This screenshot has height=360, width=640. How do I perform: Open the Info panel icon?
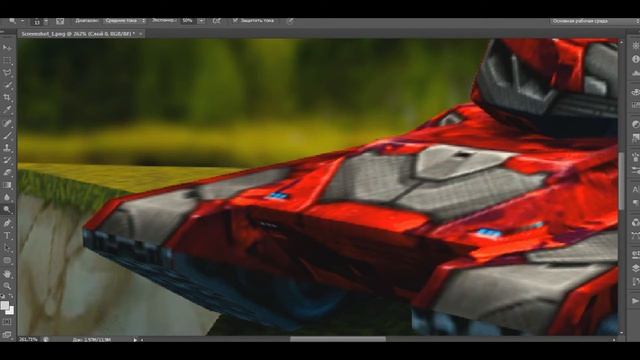(635, 59)
